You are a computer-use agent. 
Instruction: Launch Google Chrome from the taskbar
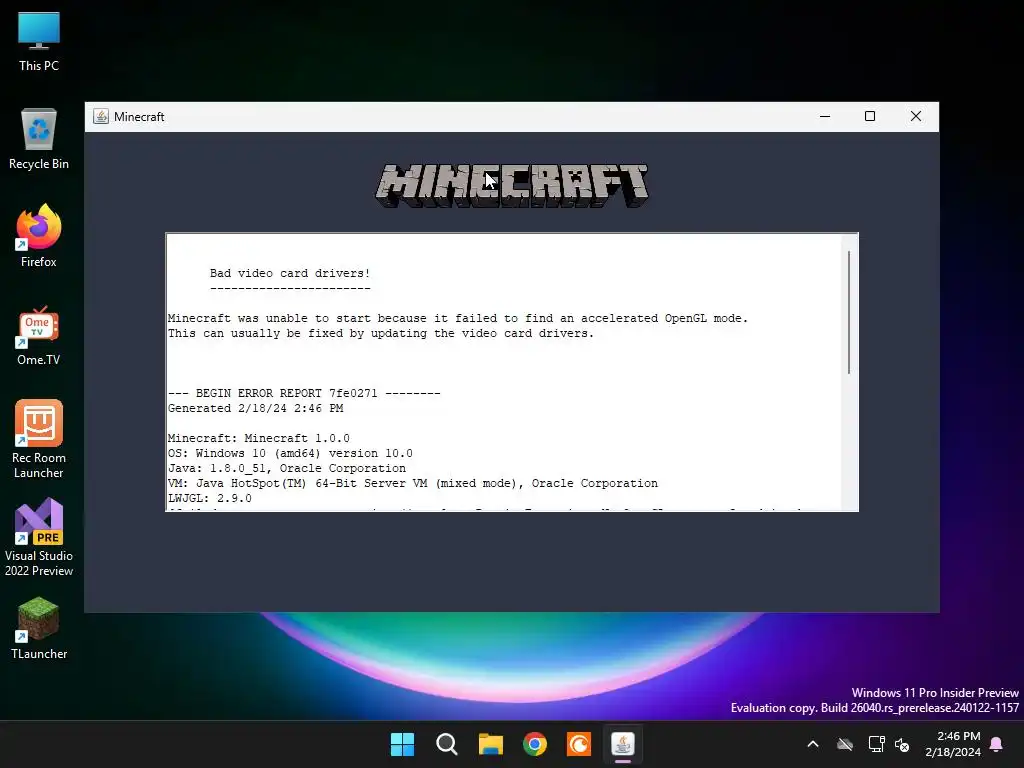535,744
